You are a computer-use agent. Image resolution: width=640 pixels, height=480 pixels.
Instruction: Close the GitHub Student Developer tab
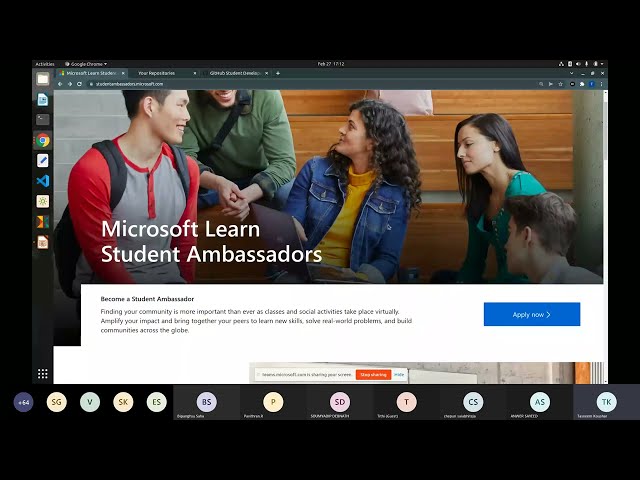click(x=267, y=73)
